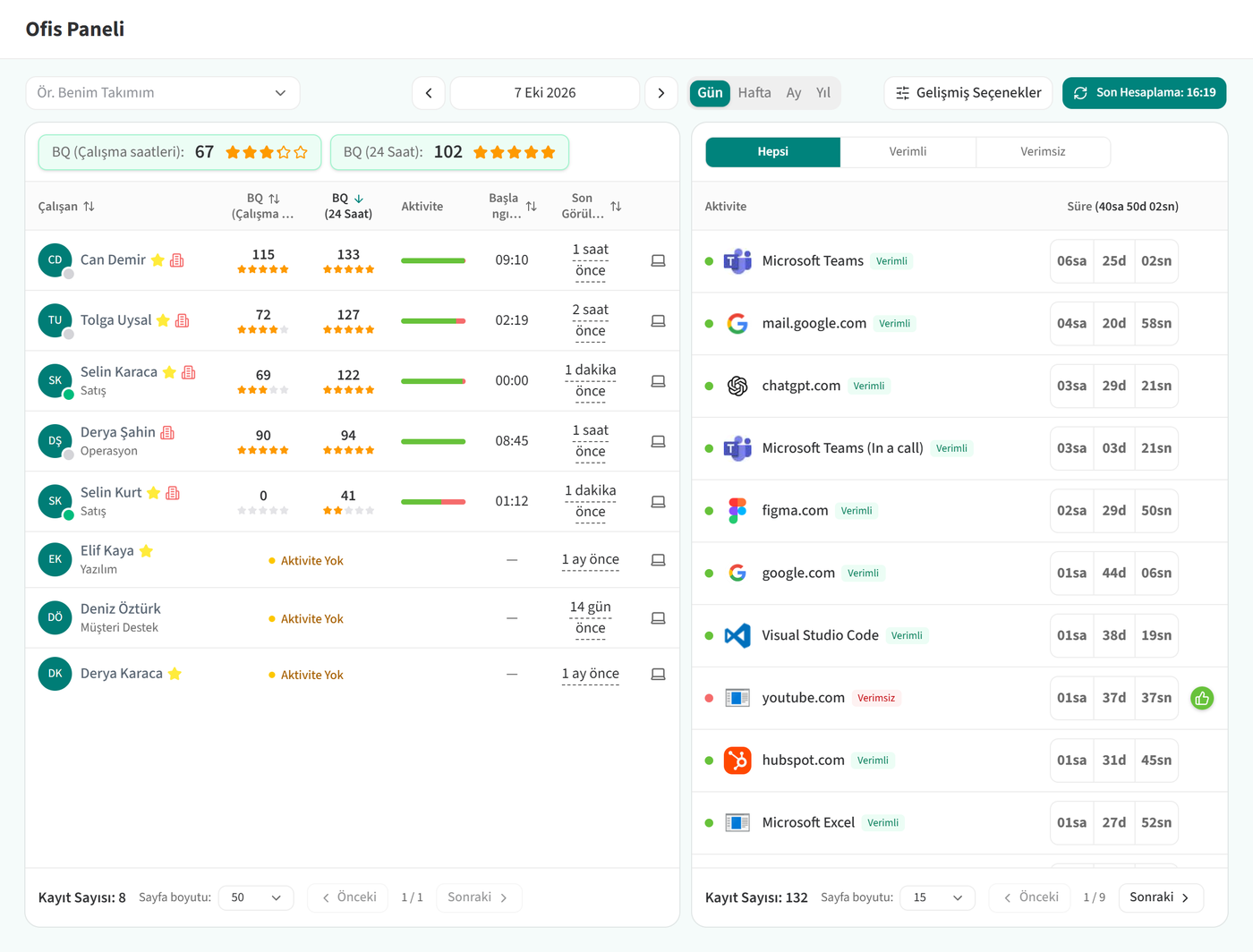This screenshot has width=1253, height=952.
Task: Toggle favorite star beside Tolga Uysal
Action: tap(163, 320)
